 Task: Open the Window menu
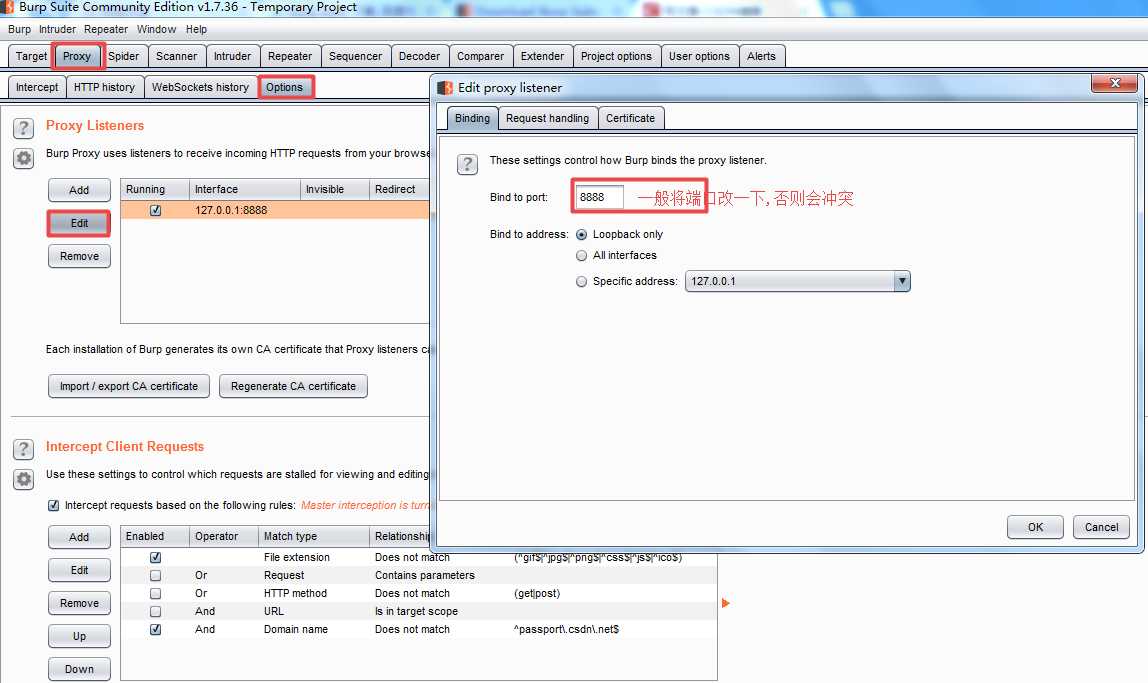[157, 29]
